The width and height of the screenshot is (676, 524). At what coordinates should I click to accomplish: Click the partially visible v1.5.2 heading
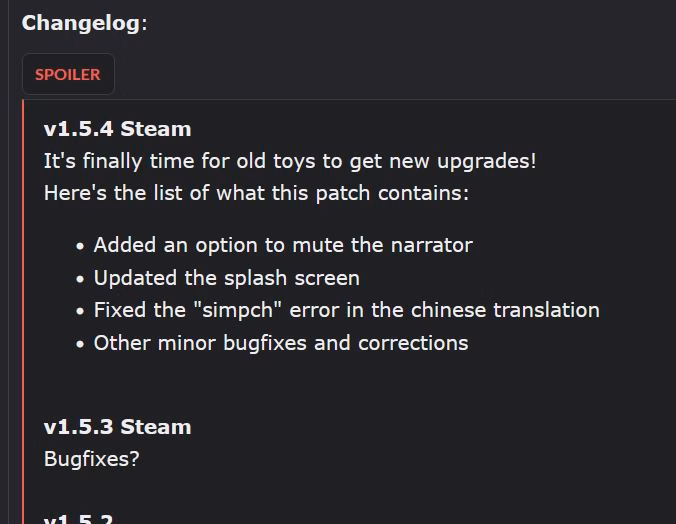point(79,518)
